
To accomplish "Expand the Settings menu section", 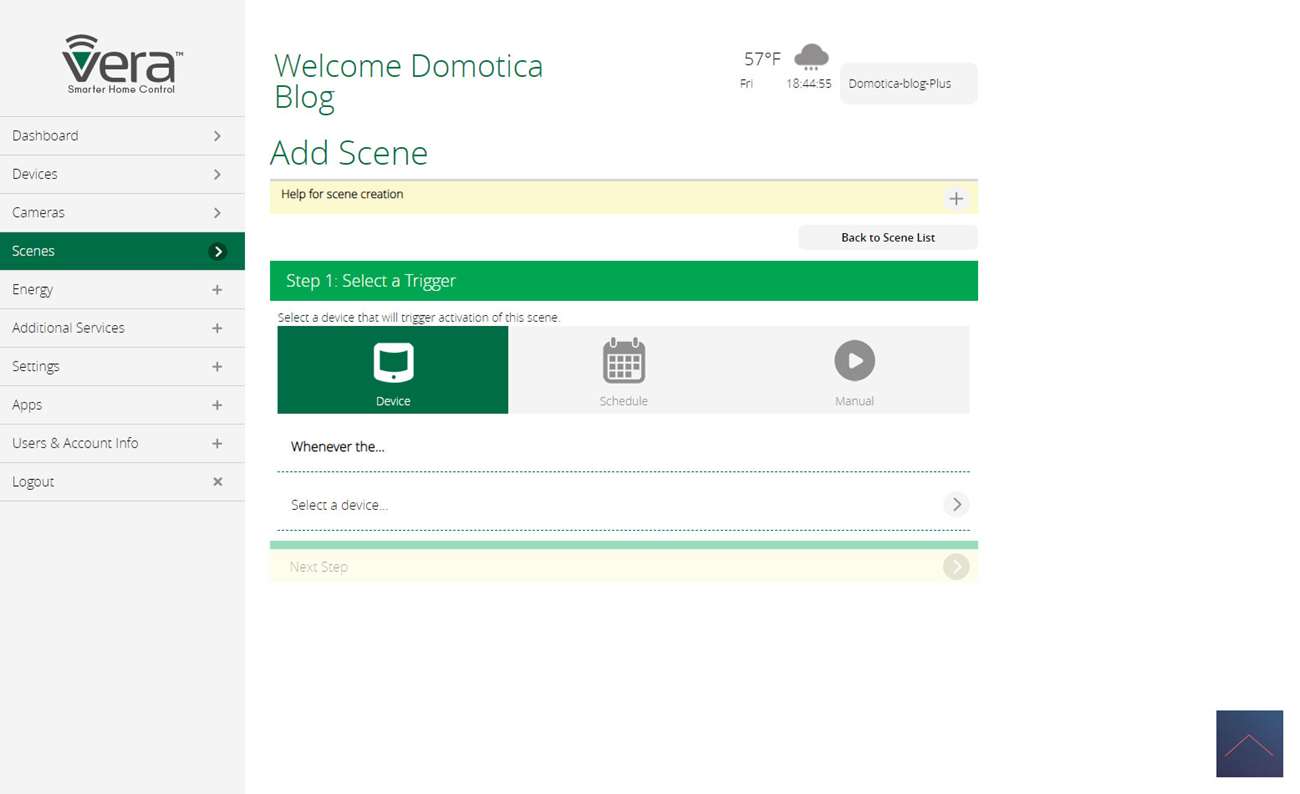I will (217, 367).
